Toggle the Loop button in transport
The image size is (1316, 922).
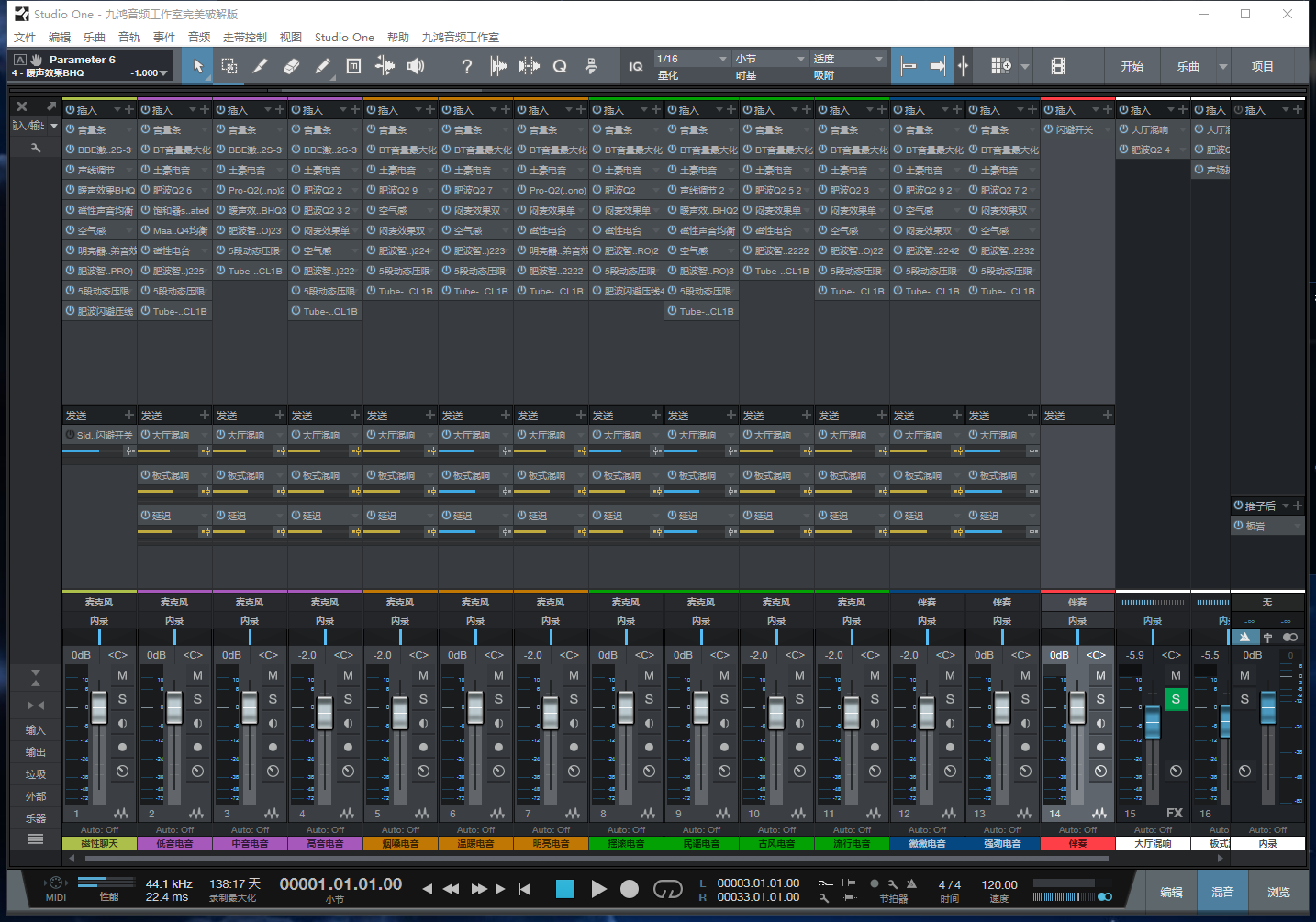[667, 889]
